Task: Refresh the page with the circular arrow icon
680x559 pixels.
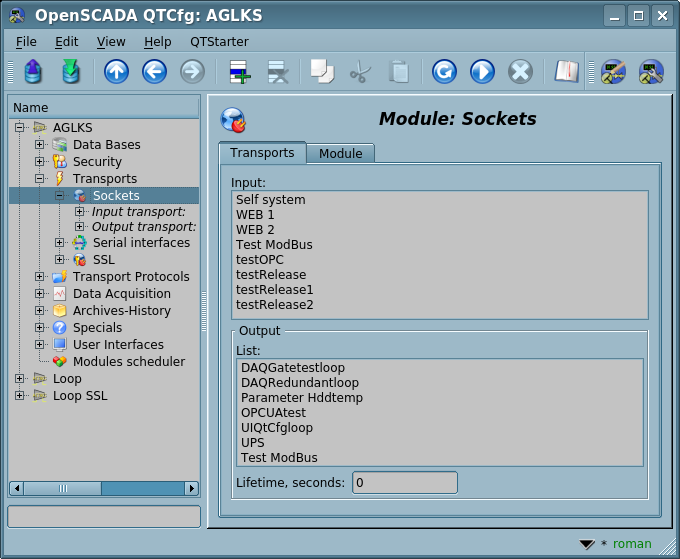Action: pyautogui.click(x=444, y=72)
